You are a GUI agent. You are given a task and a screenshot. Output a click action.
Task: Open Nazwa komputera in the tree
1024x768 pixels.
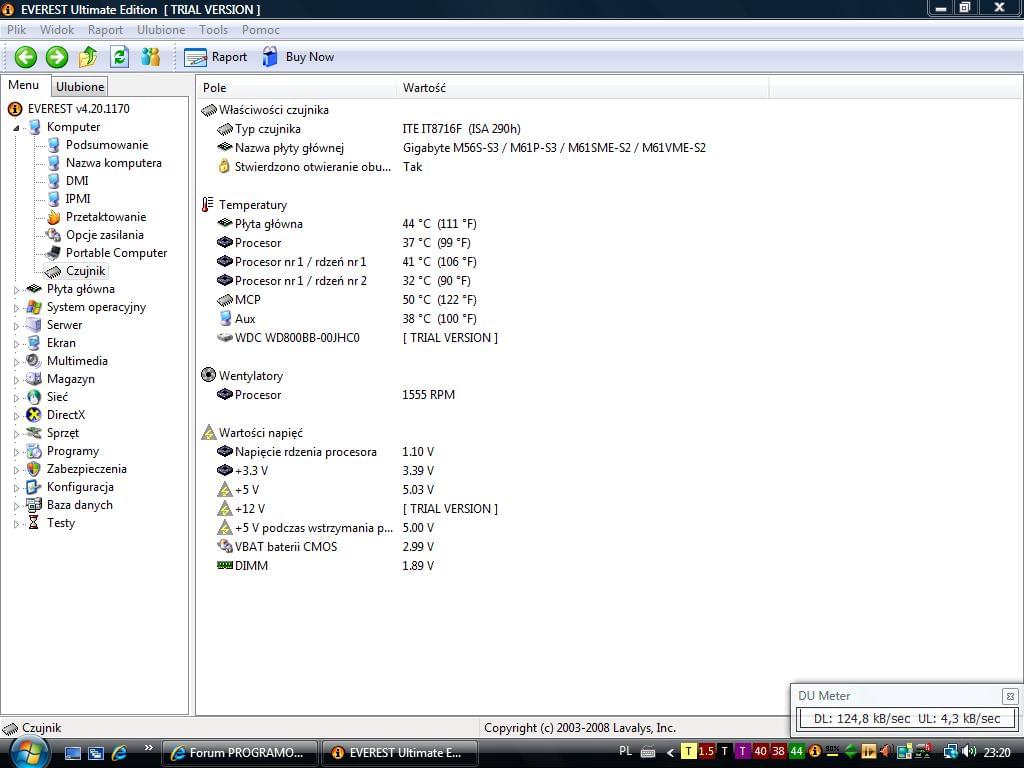coord(114,163)
